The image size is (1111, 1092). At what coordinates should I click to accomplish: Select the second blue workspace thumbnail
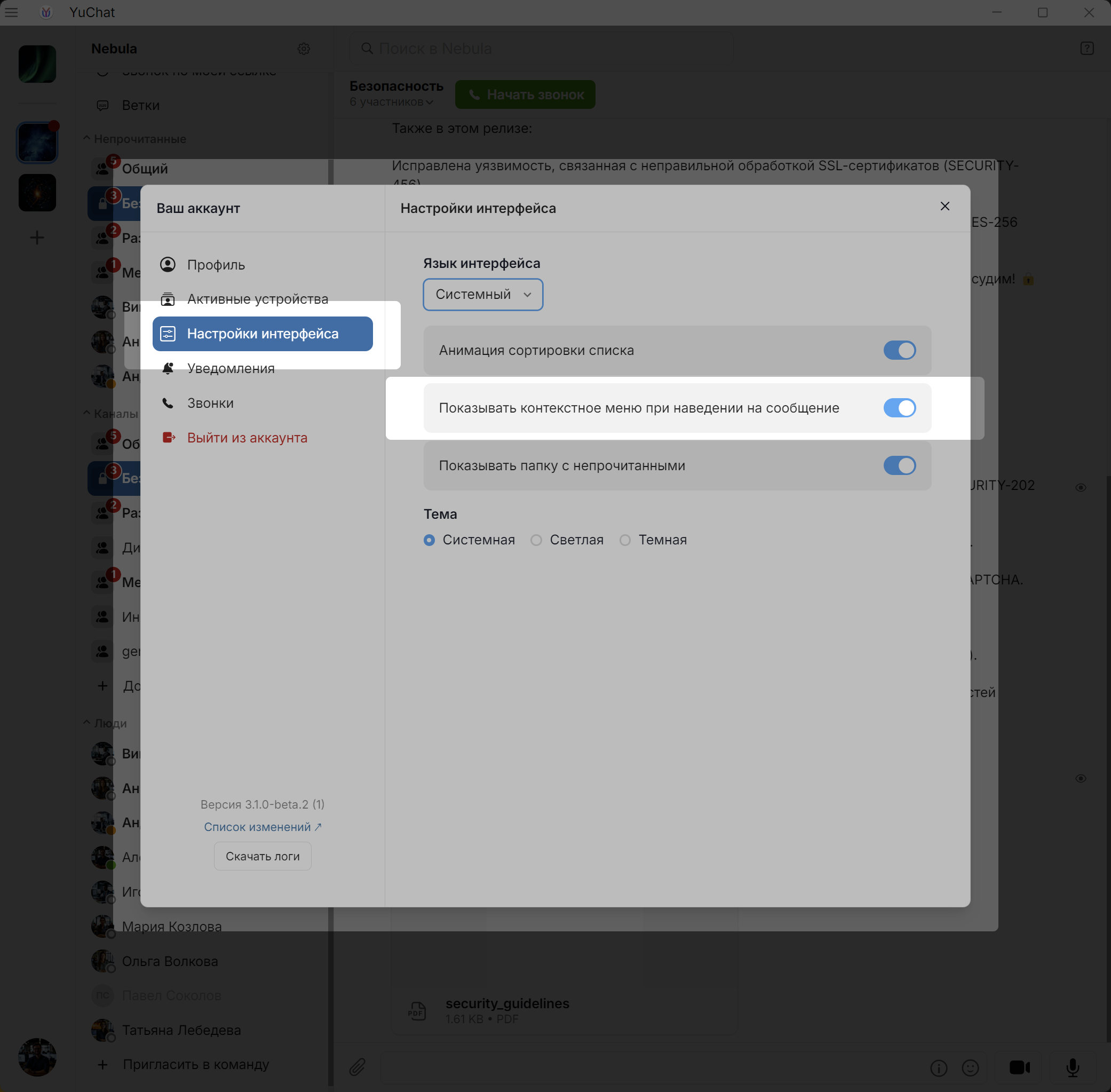pyautogui.click(x=37, y=143)
